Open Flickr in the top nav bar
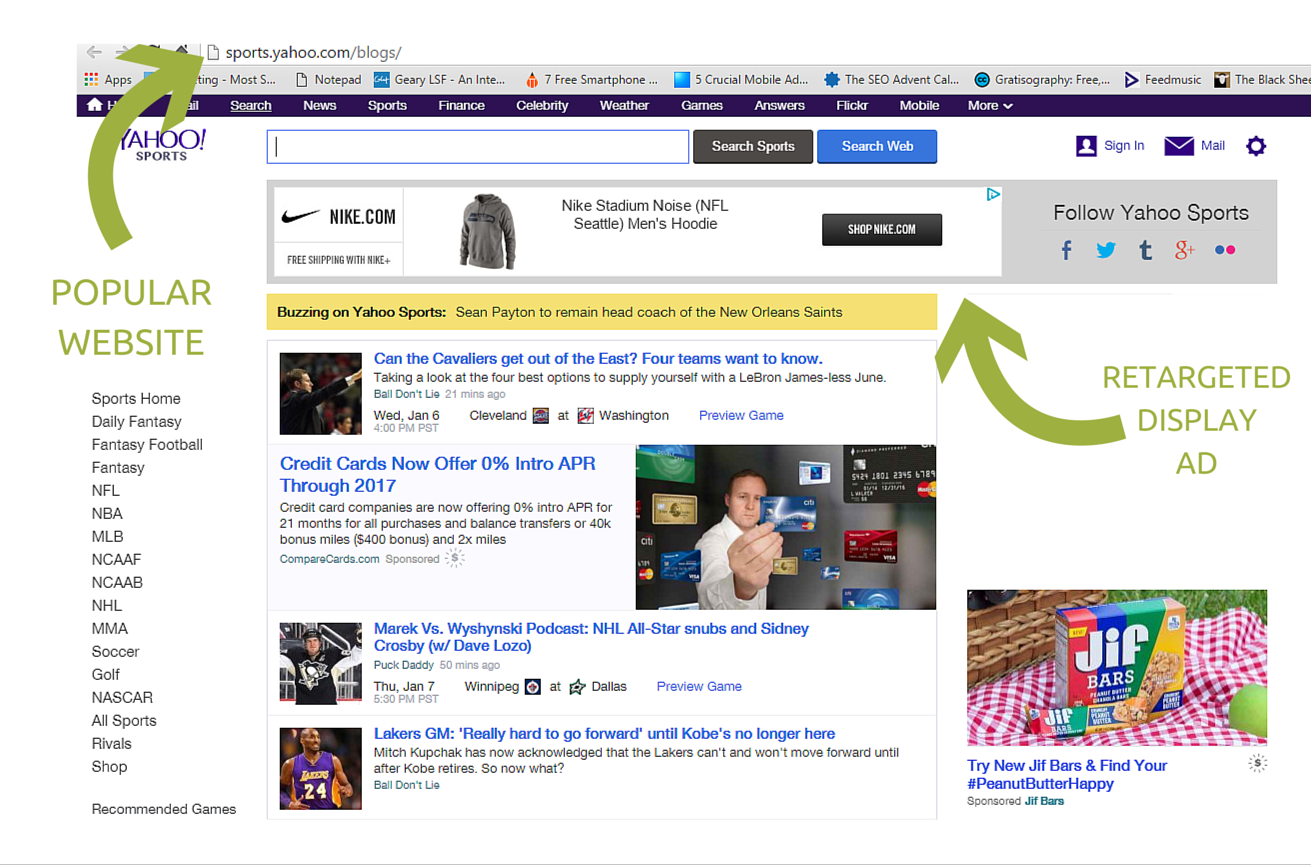Image resolution: width=1311 pixels, height=865 pixels. [852, 105]
